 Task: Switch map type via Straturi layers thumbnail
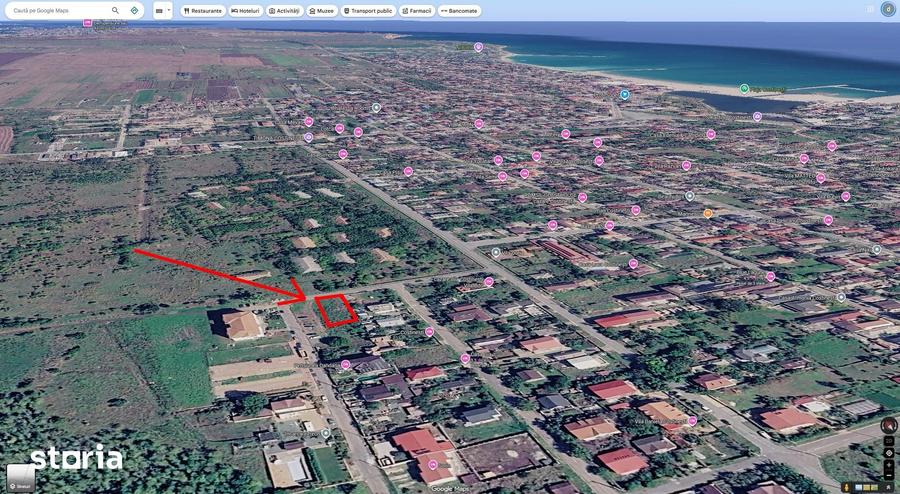point(21,478)
